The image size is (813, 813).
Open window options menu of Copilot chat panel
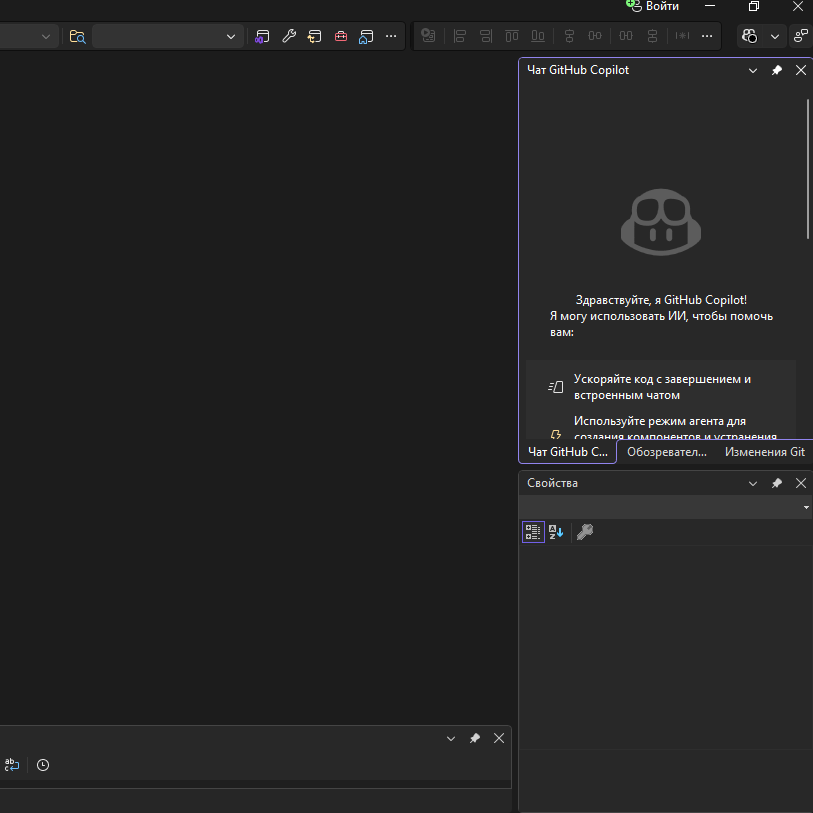click(x=753, y=71)
